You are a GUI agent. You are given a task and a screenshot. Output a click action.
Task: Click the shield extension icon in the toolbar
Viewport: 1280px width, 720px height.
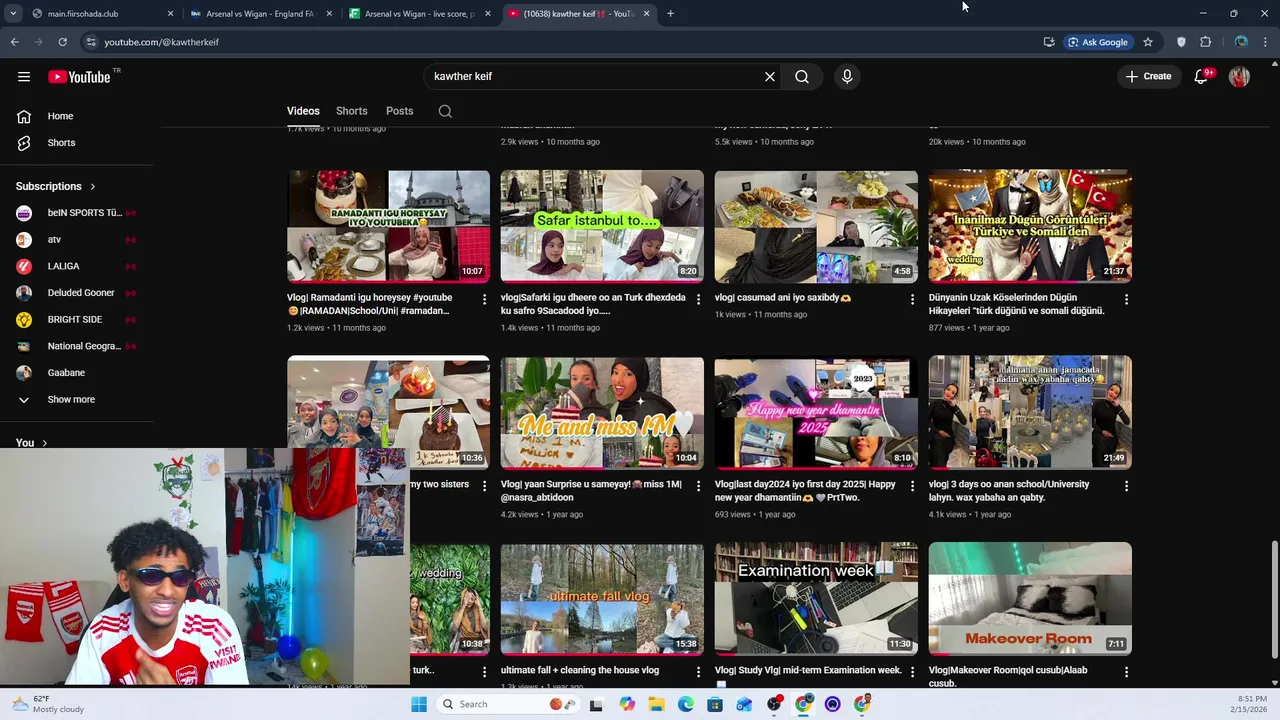[1181, 42]
